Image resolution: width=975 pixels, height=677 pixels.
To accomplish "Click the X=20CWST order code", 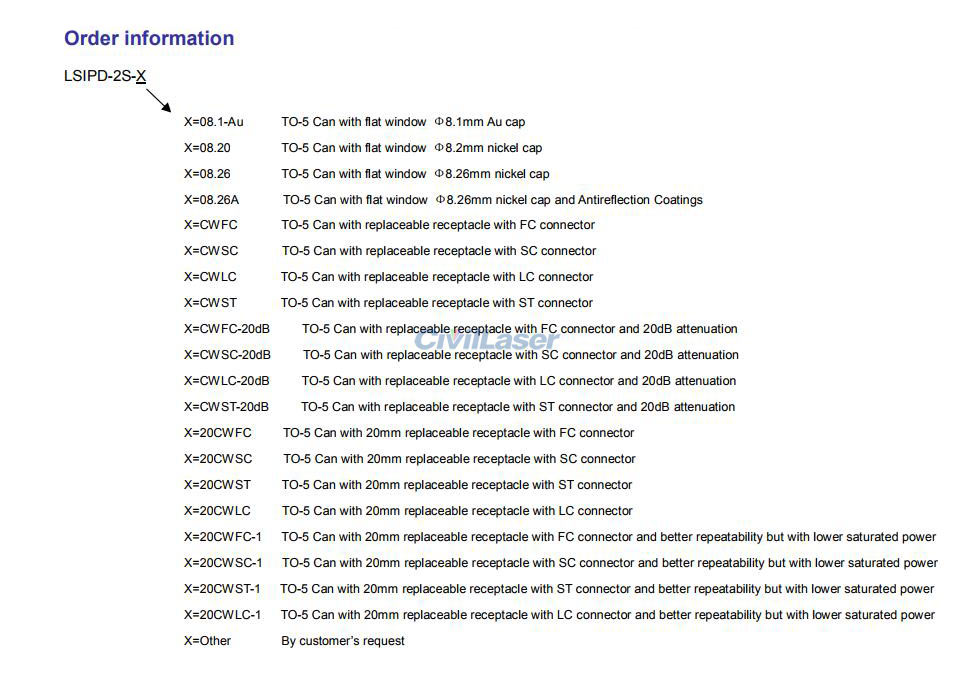I will click(x=217, y=485).
